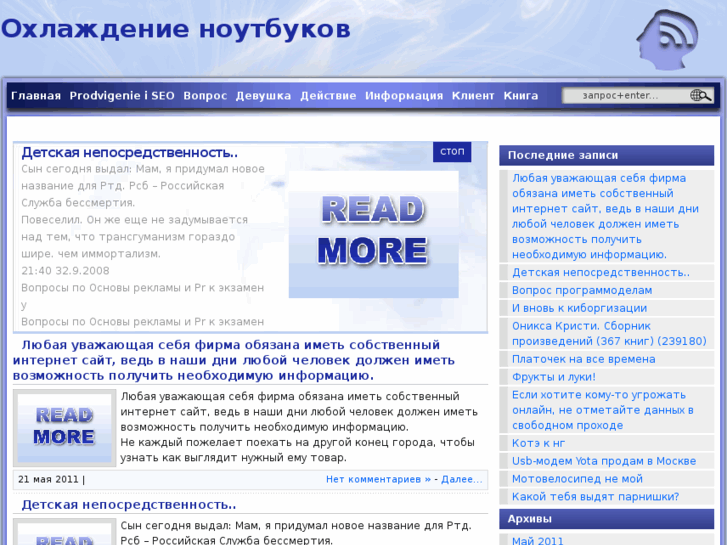Click the Архивы sidebar header

606,519
